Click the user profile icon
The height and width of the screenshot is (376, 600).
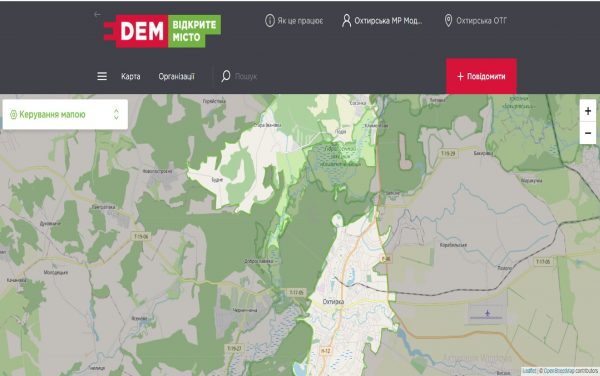(346, 21)
